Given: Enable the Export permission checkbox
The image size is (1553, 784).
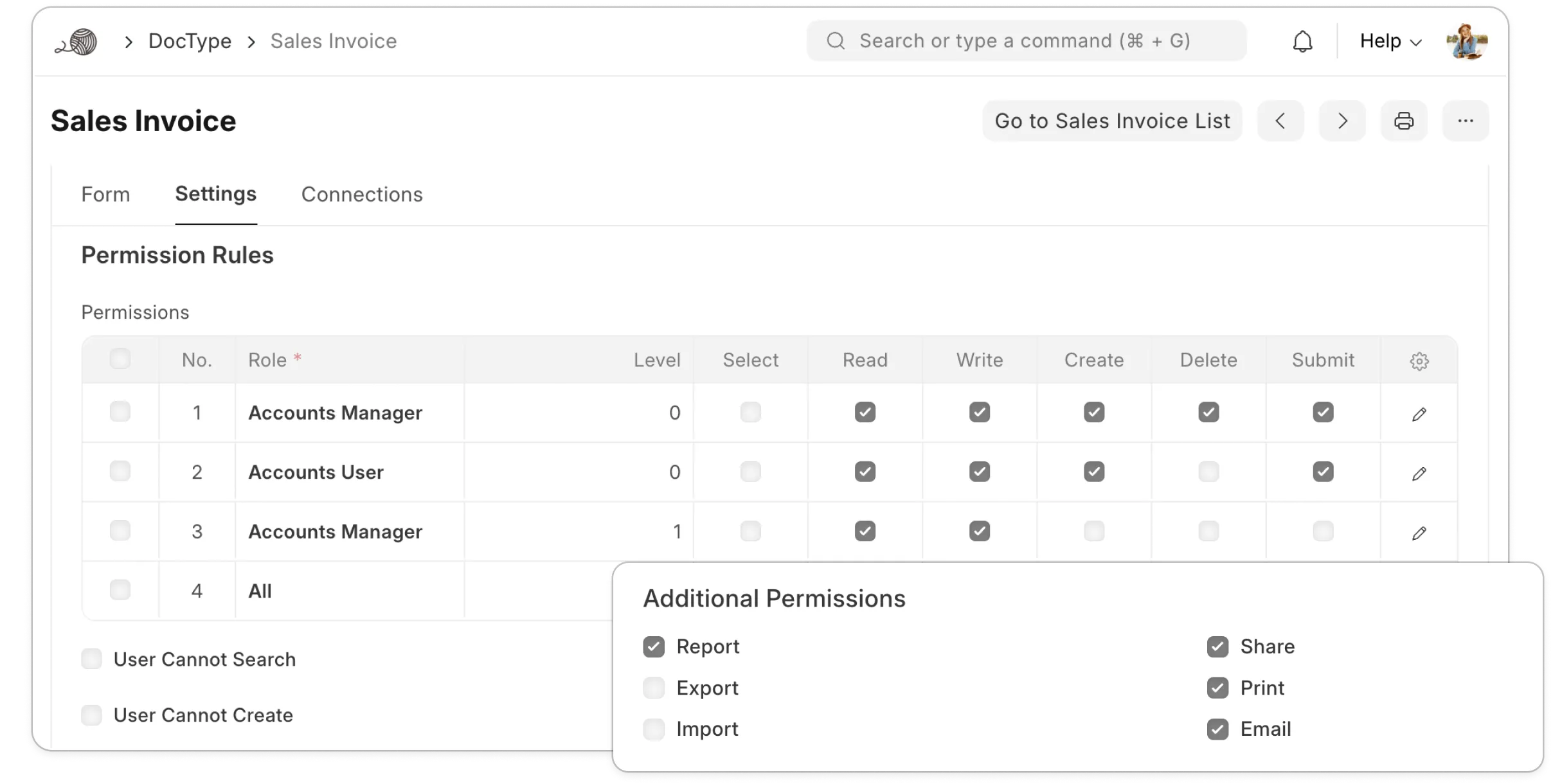Looking at the screenshot, I should 654,688.
